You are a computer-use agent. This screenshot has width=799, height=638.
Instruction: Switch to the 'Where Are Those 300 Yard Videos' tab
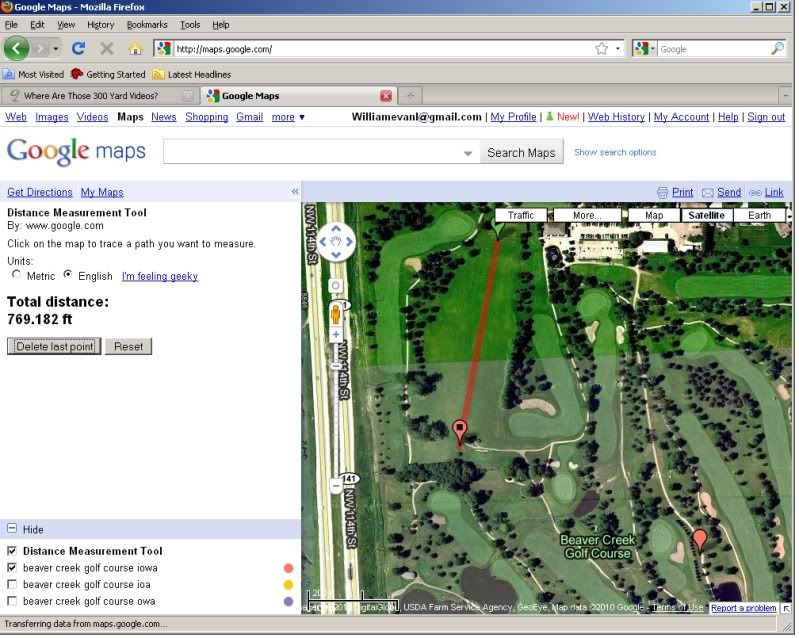pos(95,96)
